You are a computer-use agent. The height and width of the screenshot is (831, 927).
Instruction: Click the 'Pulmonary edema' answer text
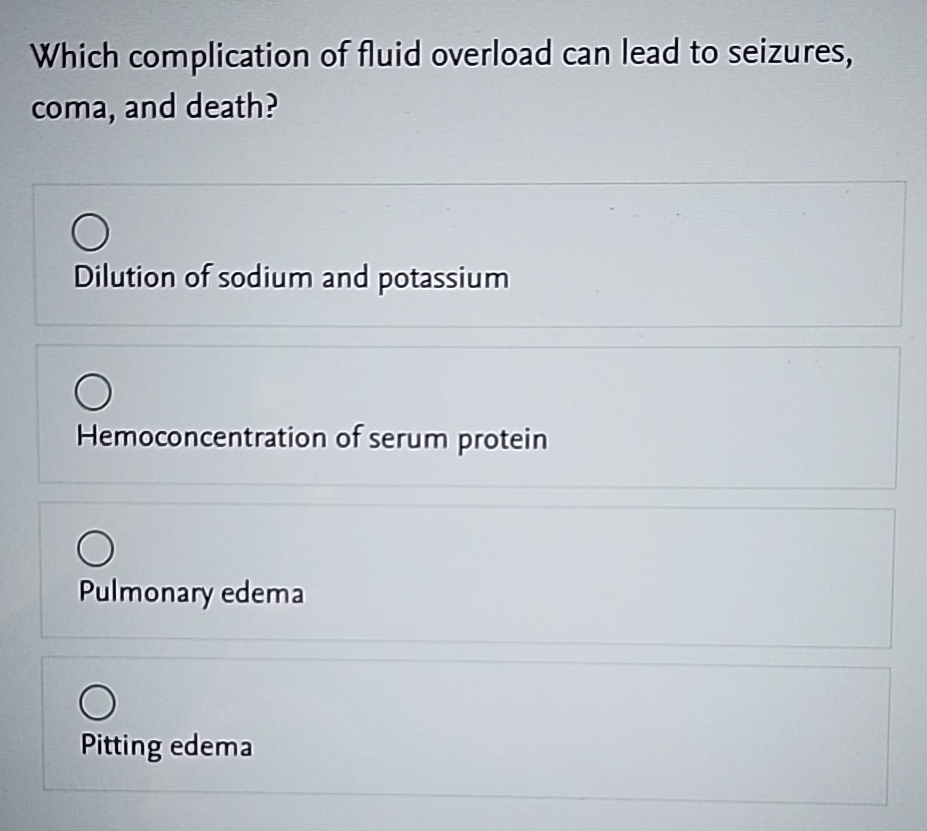tap(190, 594)
